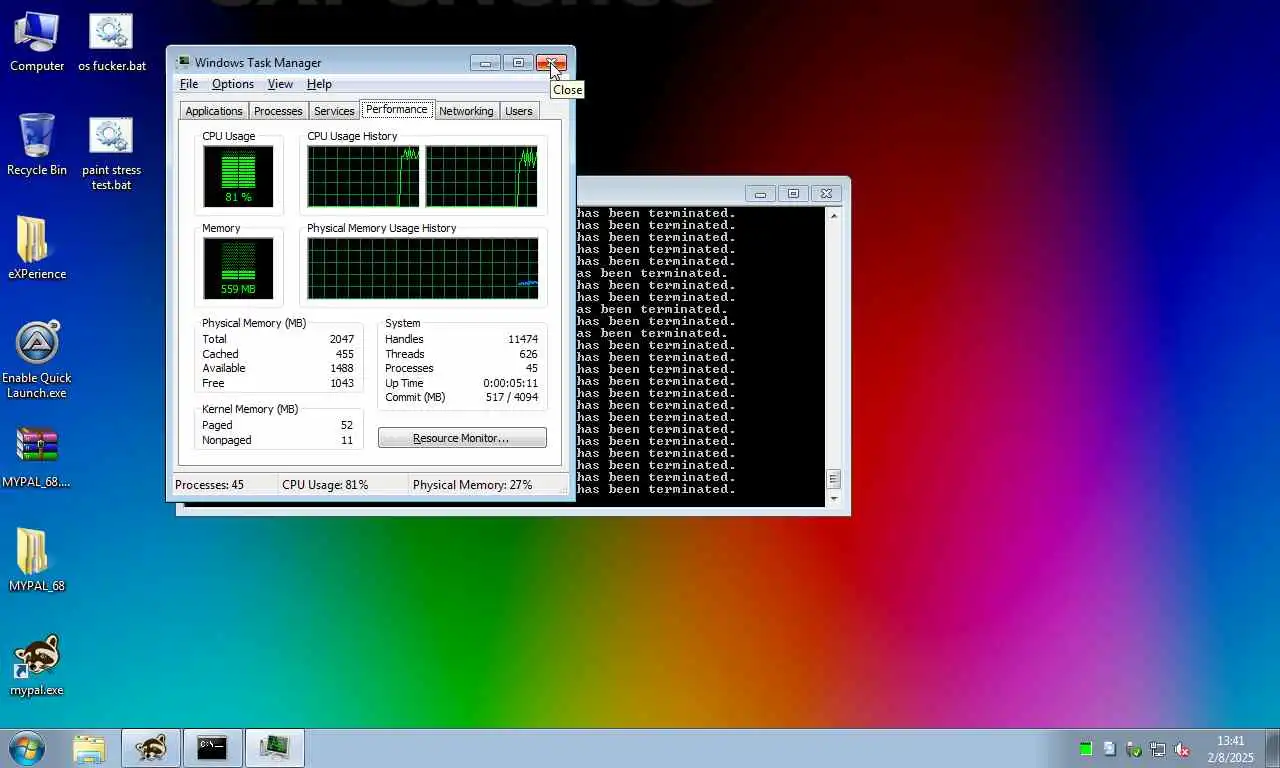Close the command prompt window
Viewport: 1280px width, 768px height.
point(826,193)
